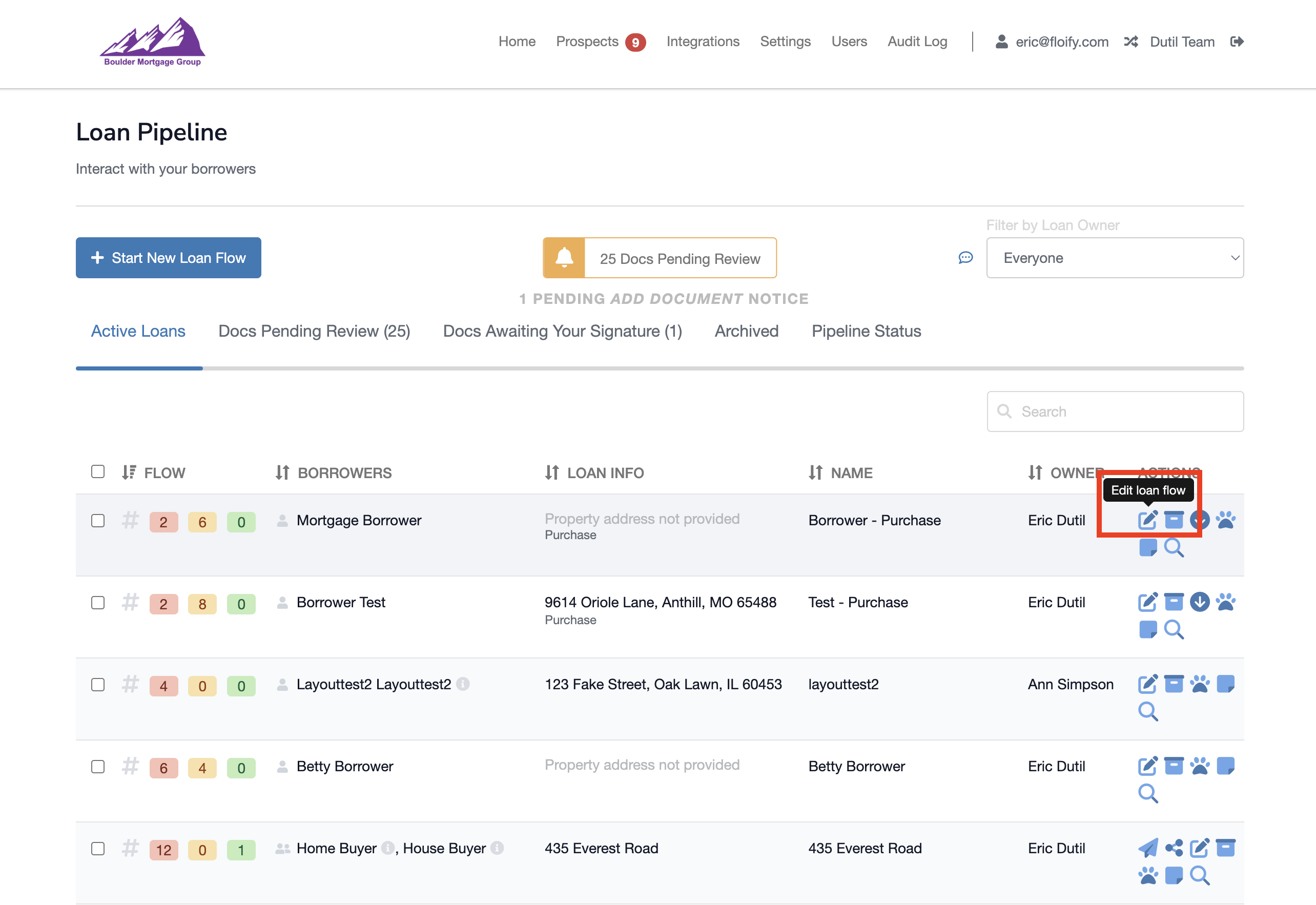Click logout icon in top navigation

click(x=1237, y=42)
